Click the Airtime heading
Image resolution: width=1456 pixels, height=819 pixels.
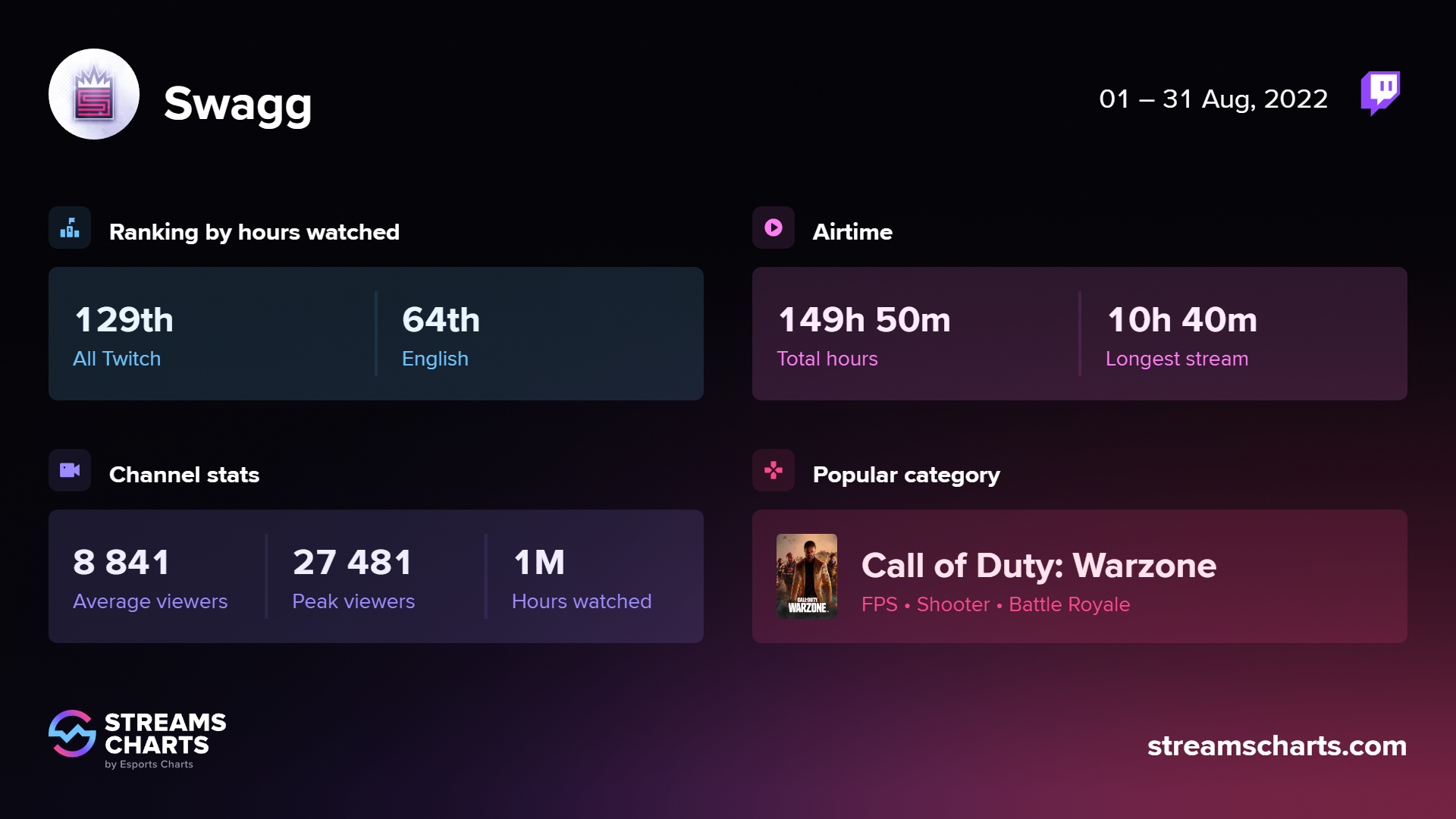click(x=852, y=231)
